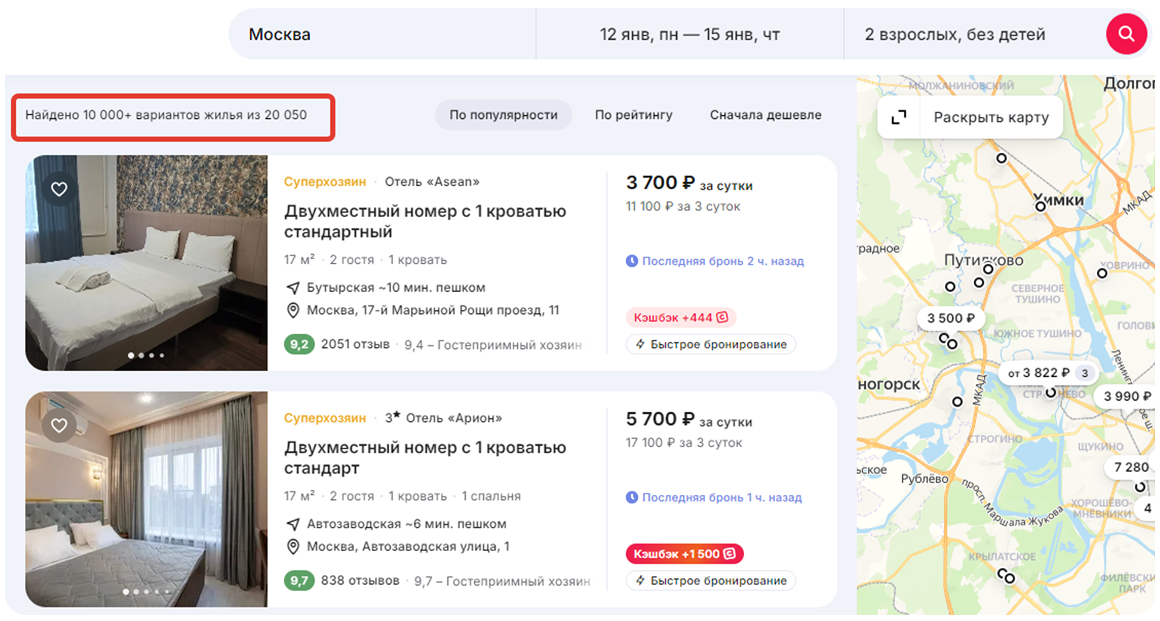Click the 9,2 green rating badge
The height and width of the screenshot is (621, 1160).
tap(298, 344)
